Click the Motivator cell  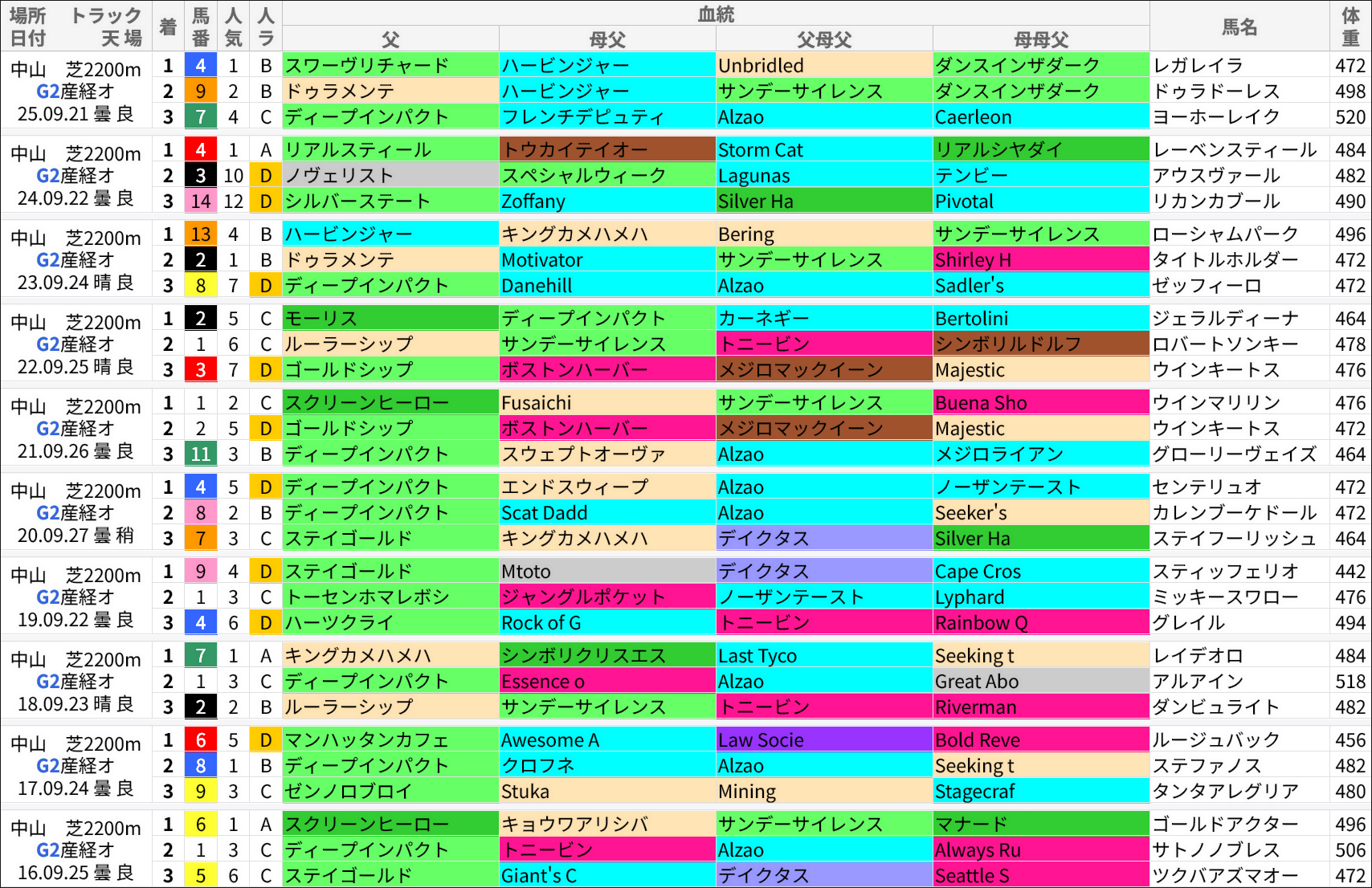(607, 260)
